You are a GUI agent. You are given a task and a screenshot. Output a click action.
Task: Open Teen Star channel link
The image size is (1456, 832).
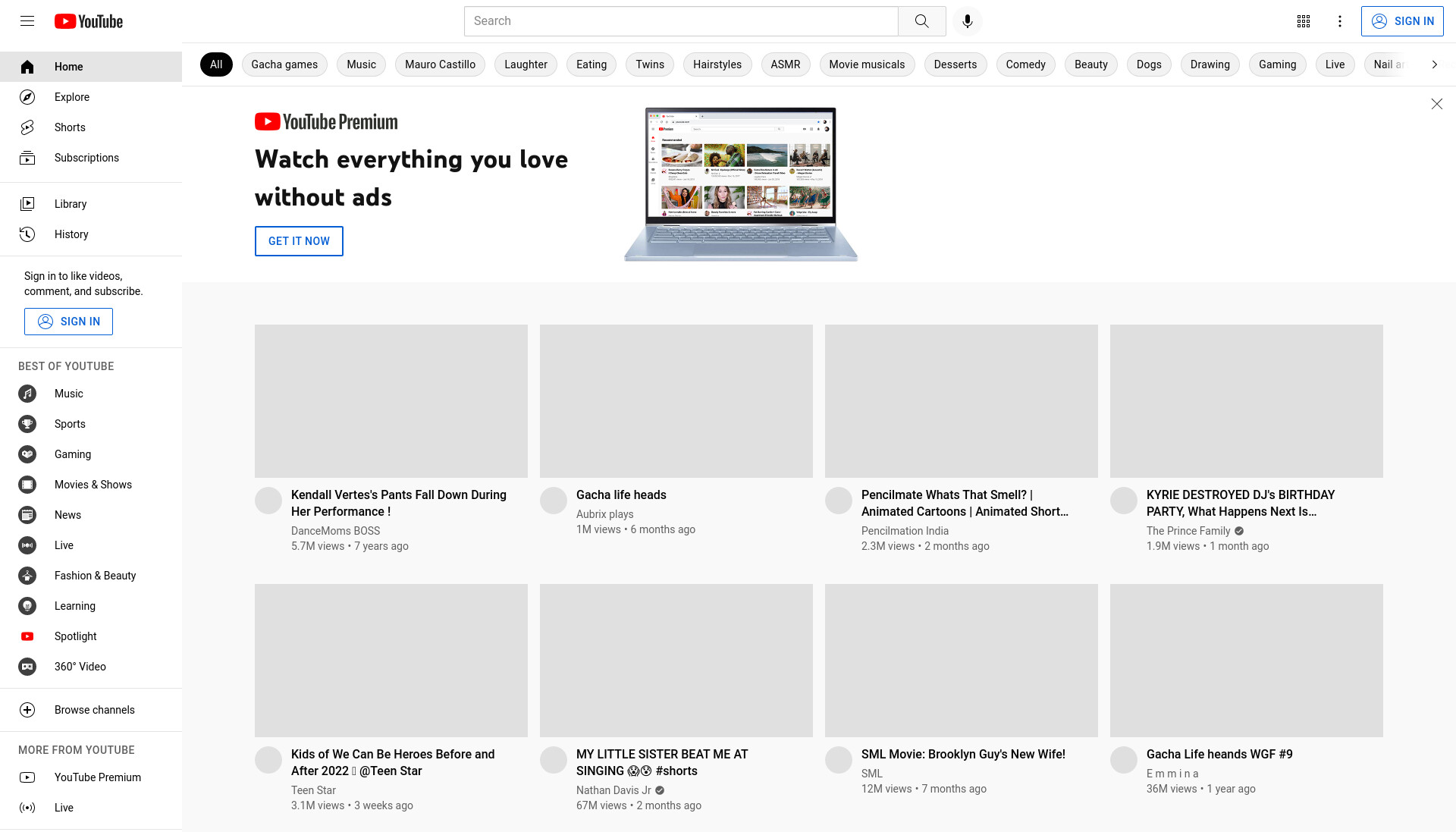pos(313,790)
